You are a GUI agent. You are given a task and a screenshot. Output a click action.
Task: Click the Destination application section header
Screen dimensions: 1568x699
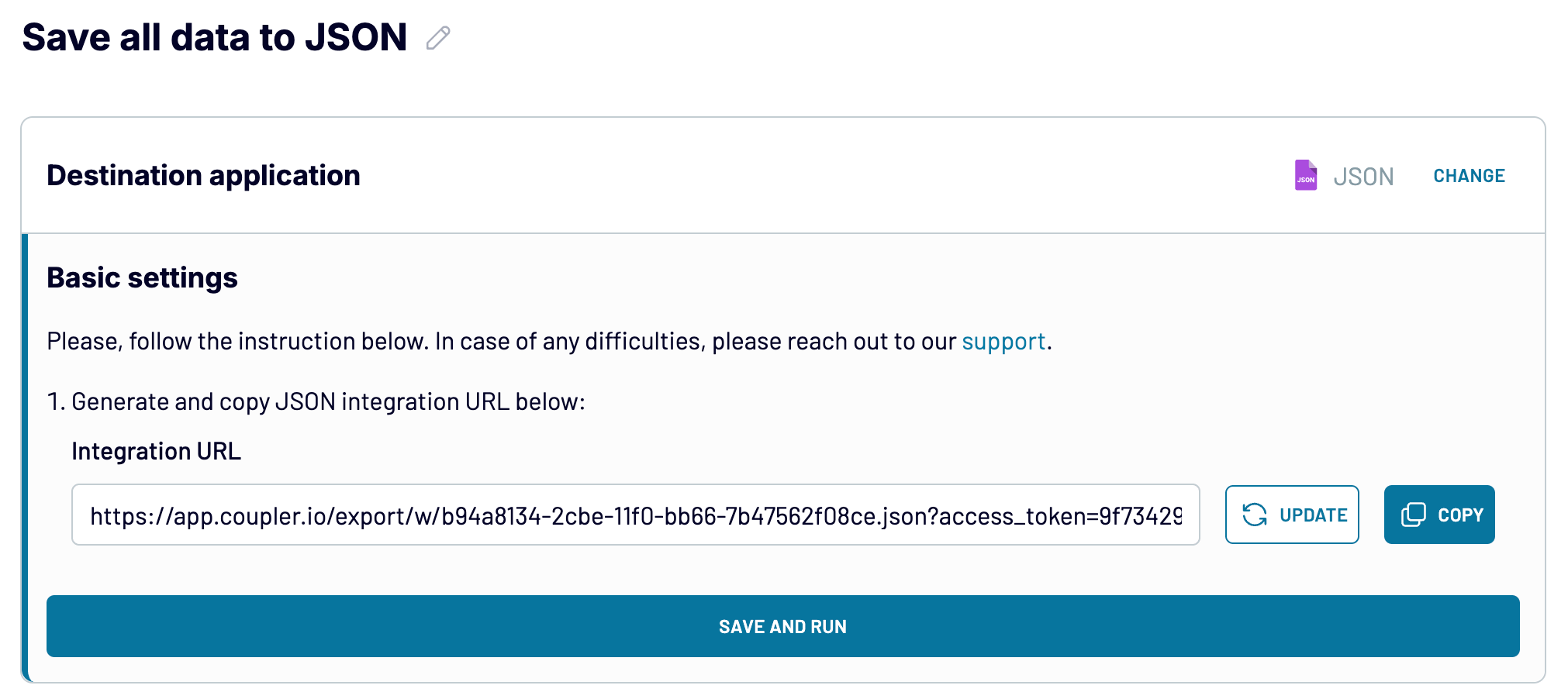[x=204, y=176]
